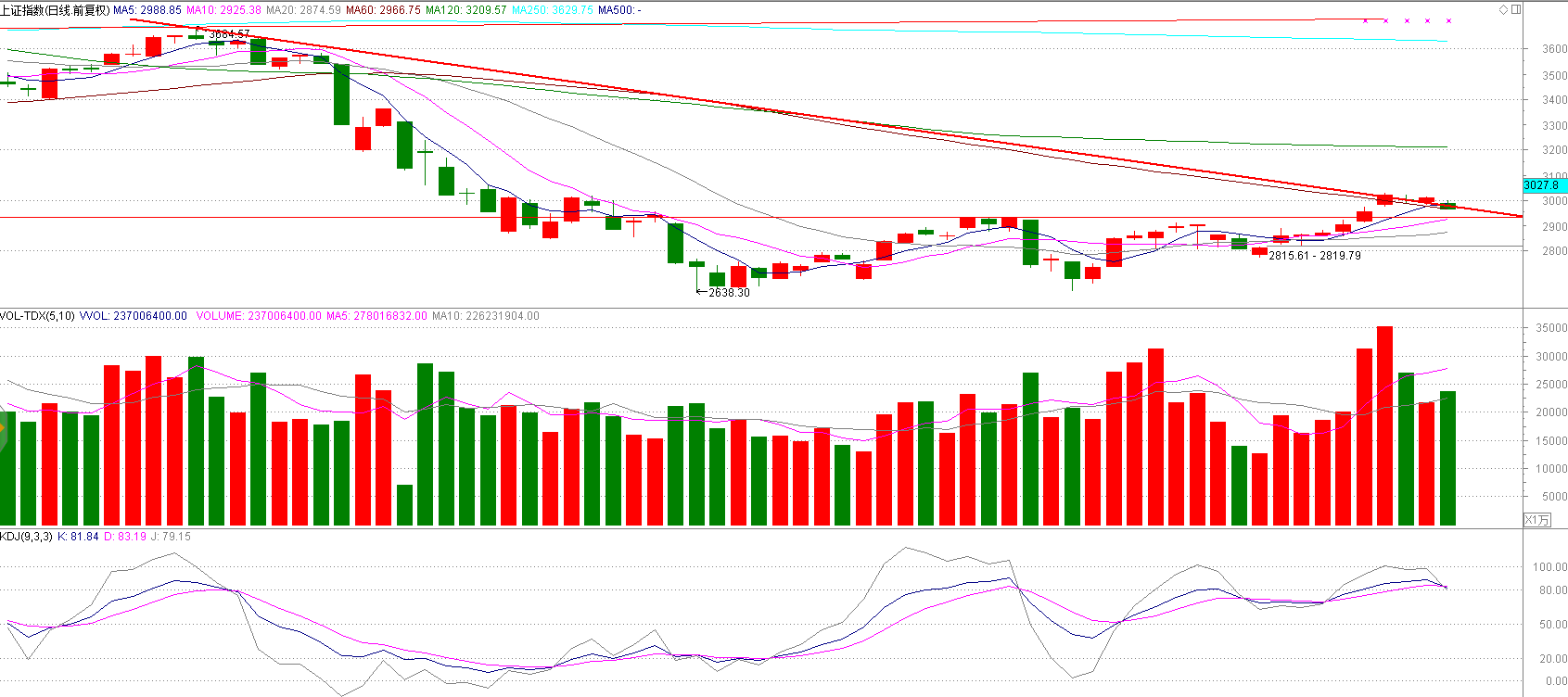Select the MA60: 2966.75 indicator label
Viewport: 1568px width, 697px height.
(x=383, y=10)
